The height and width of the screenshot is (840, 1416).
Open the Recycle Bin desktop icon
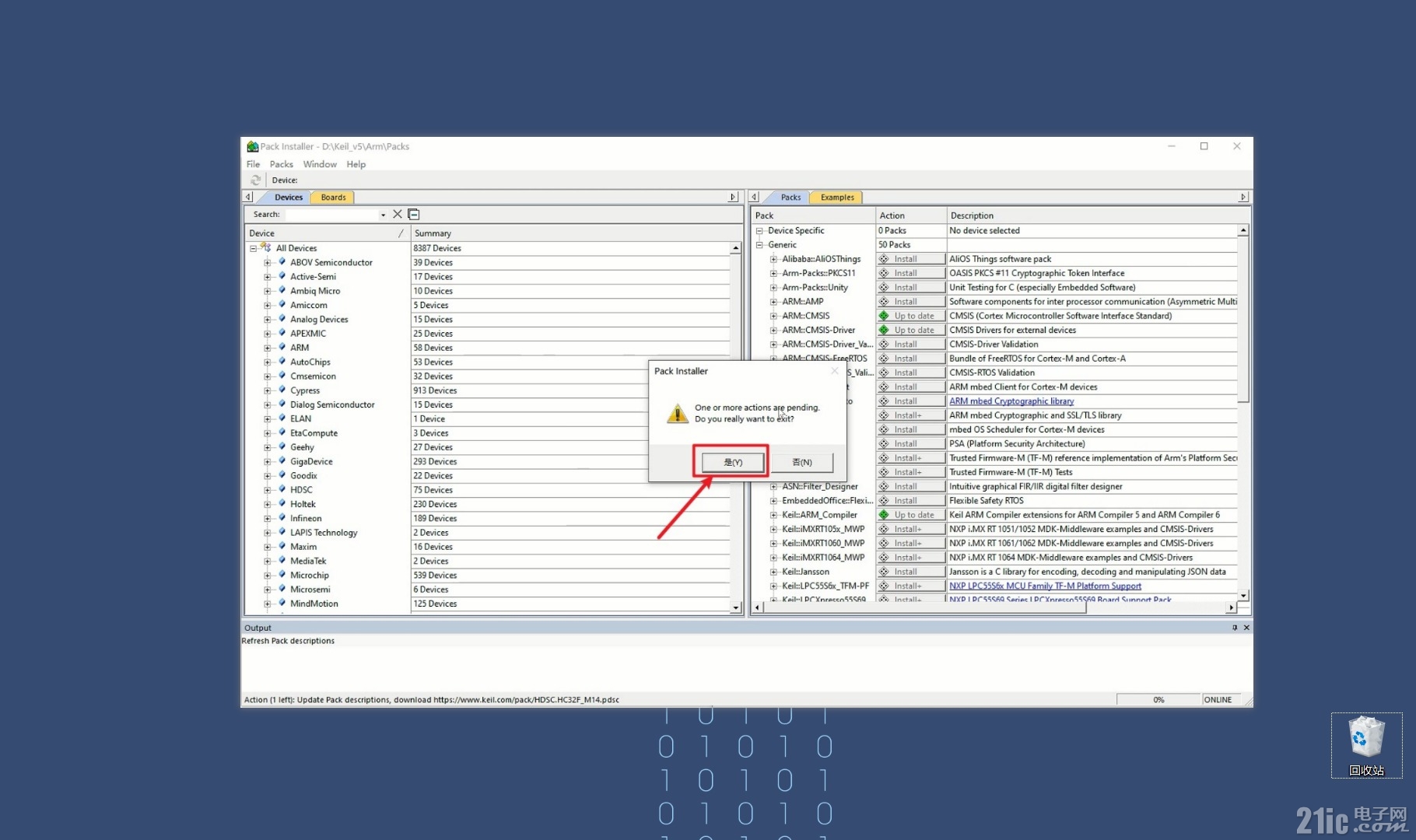point(1367,745)
